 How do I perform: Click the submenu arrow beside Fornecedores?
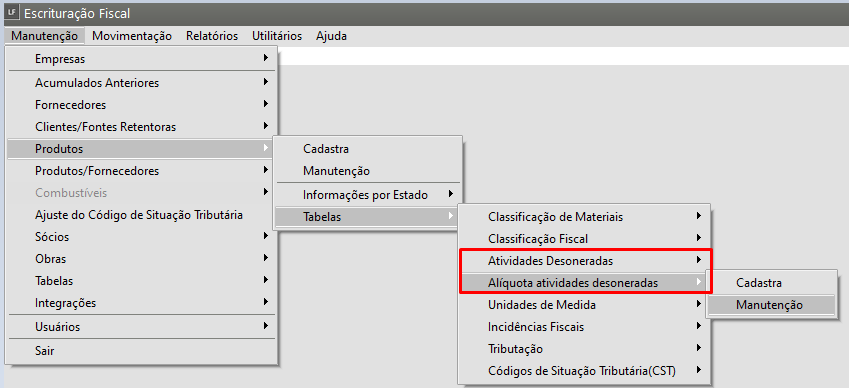pos(266,103)
